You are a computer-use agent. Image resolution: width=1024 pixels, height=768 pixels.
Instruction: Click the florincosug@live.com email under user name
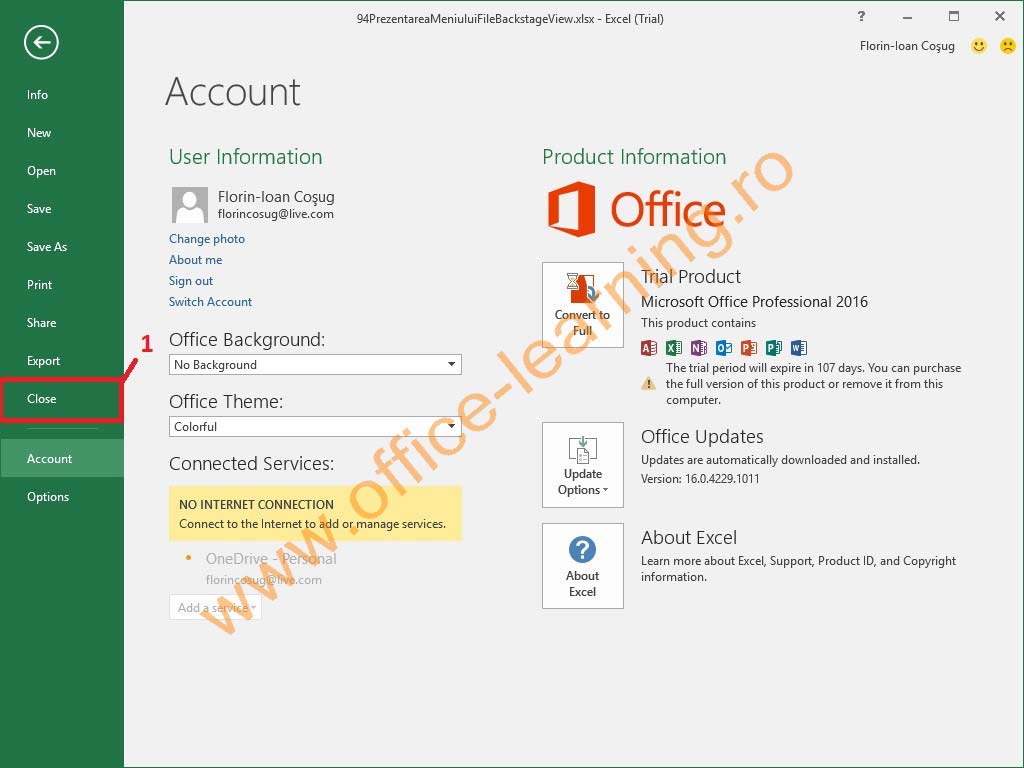(276, 214)
